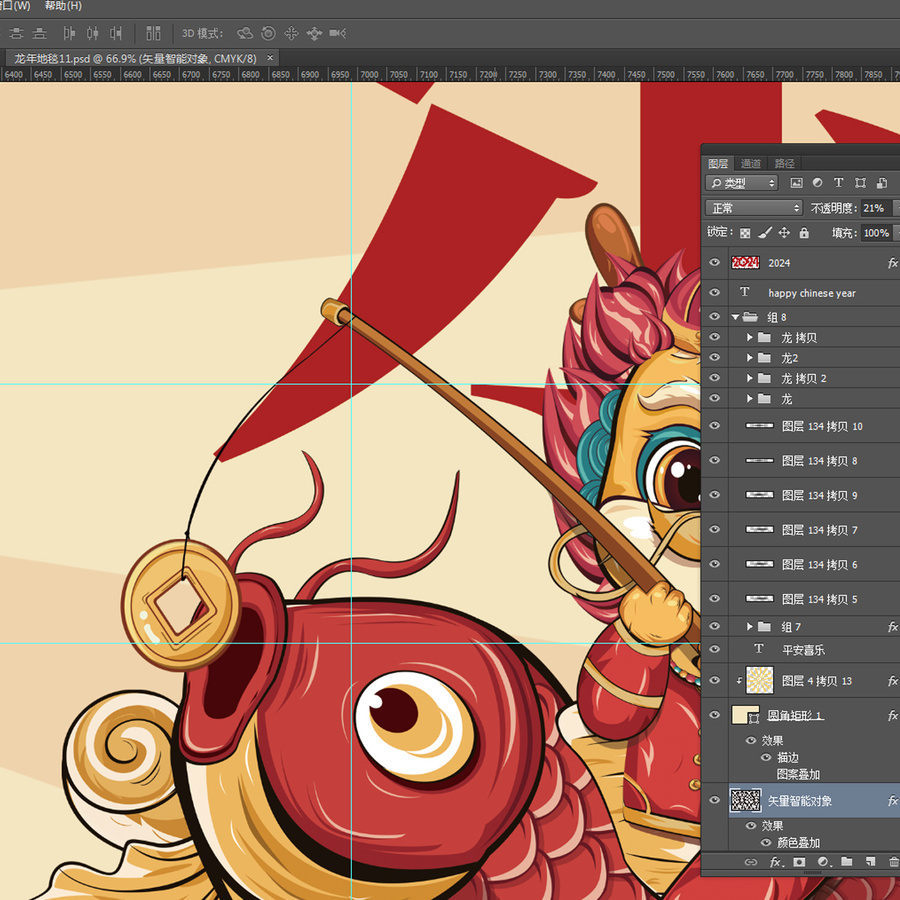Switch to the 路径 tab
The height and width of the screenshot is (900, 900).
(x=784, y=164)
